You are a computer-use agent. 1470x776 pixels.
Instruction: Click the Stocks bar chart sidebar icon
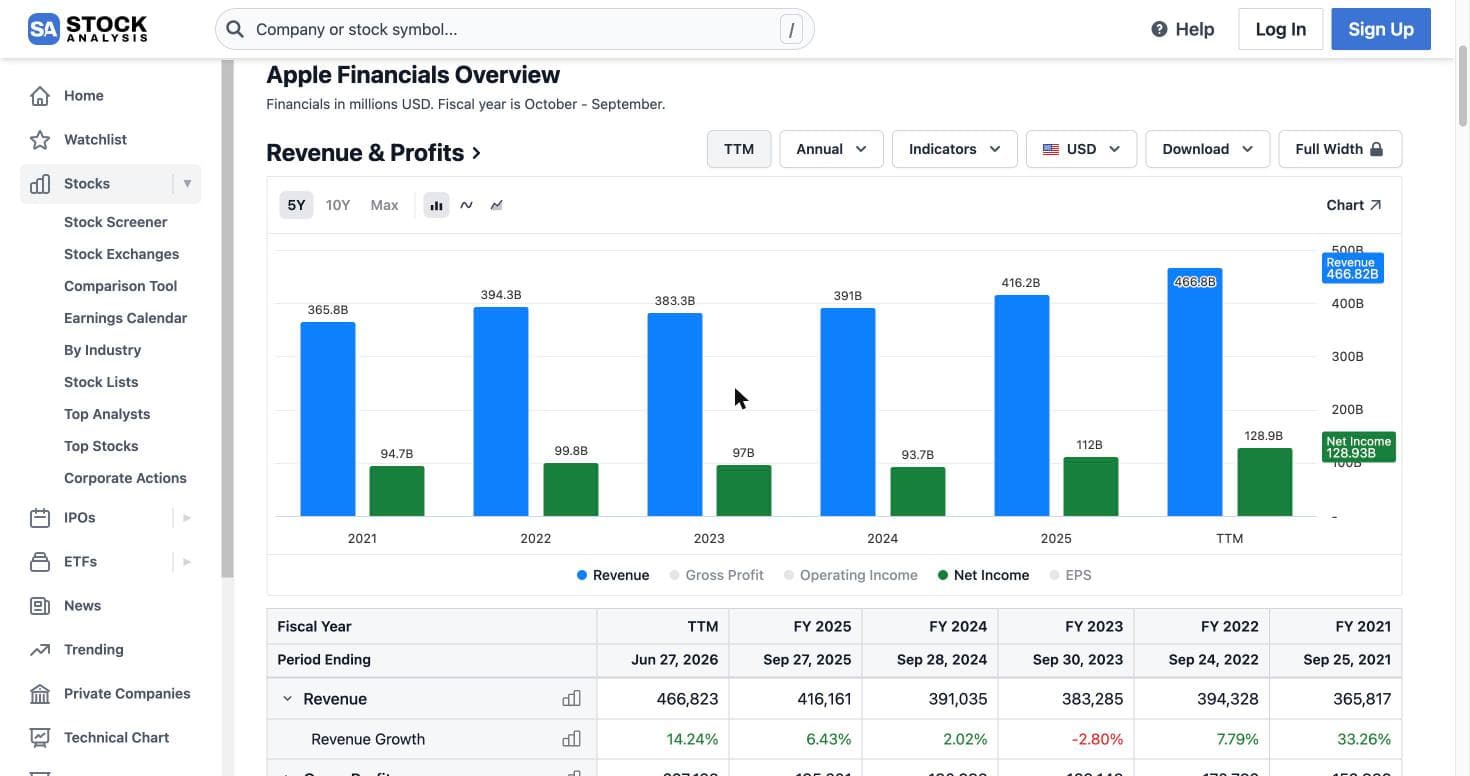(40, 184)
